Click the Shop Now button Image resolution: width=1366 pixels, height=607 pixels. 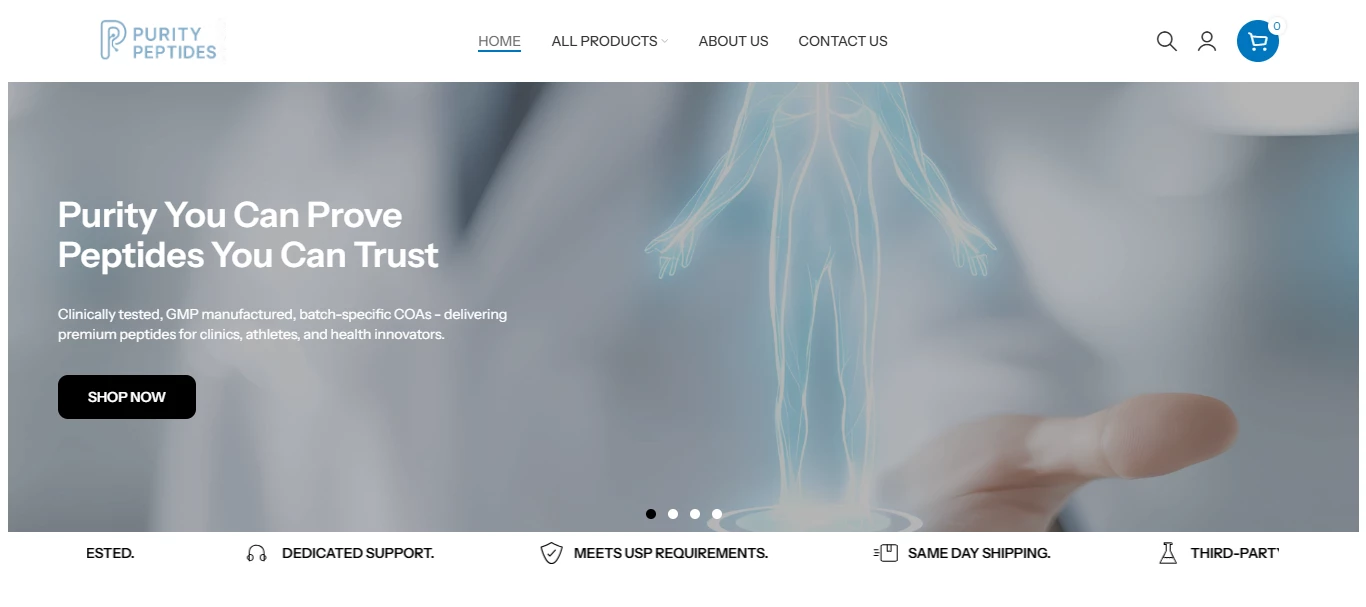pyautogui.click(x=127, y=397)
